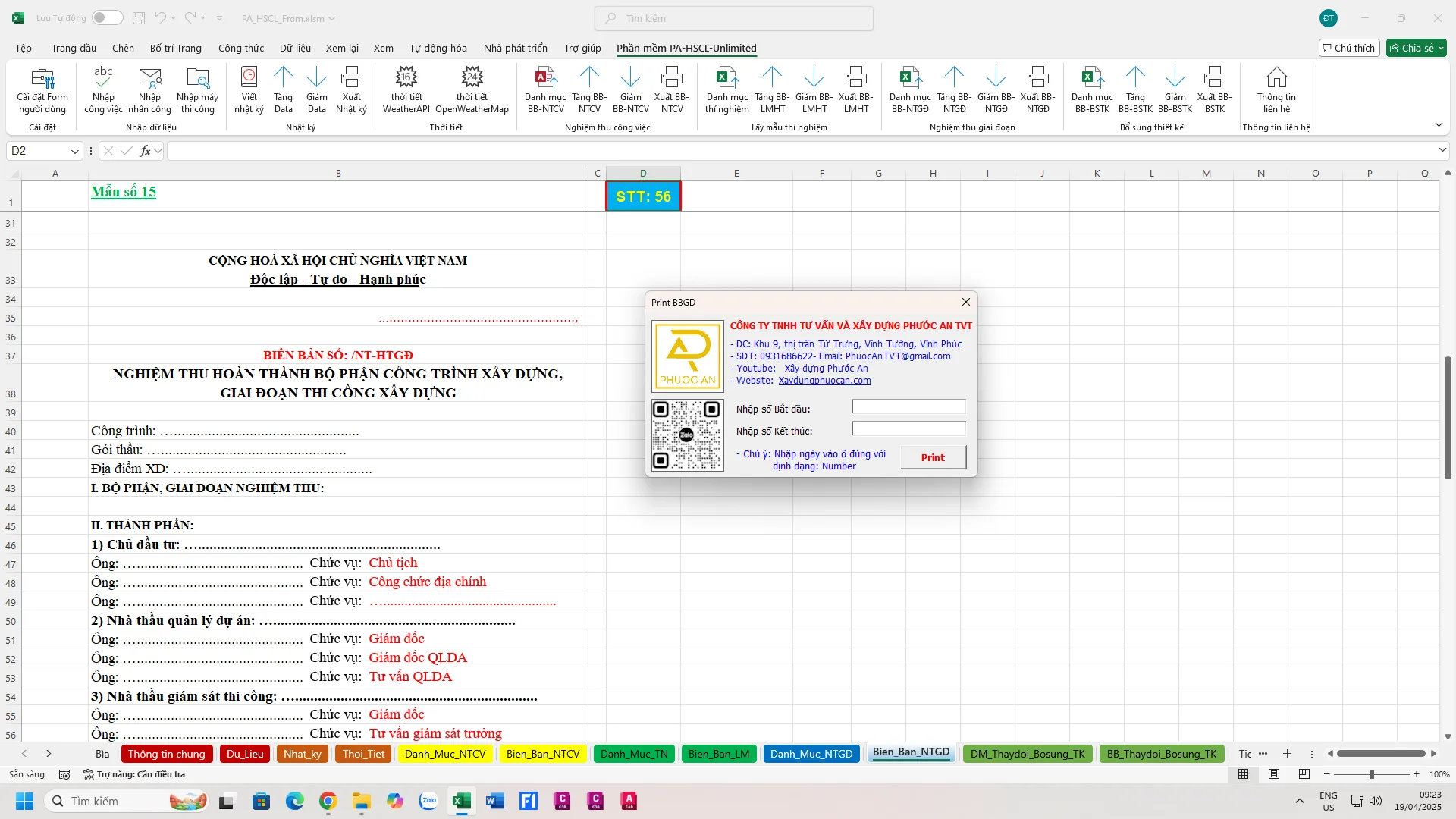Click Nhập công việc ribbon icon
Screen dimensions: 1456x819
103,90
